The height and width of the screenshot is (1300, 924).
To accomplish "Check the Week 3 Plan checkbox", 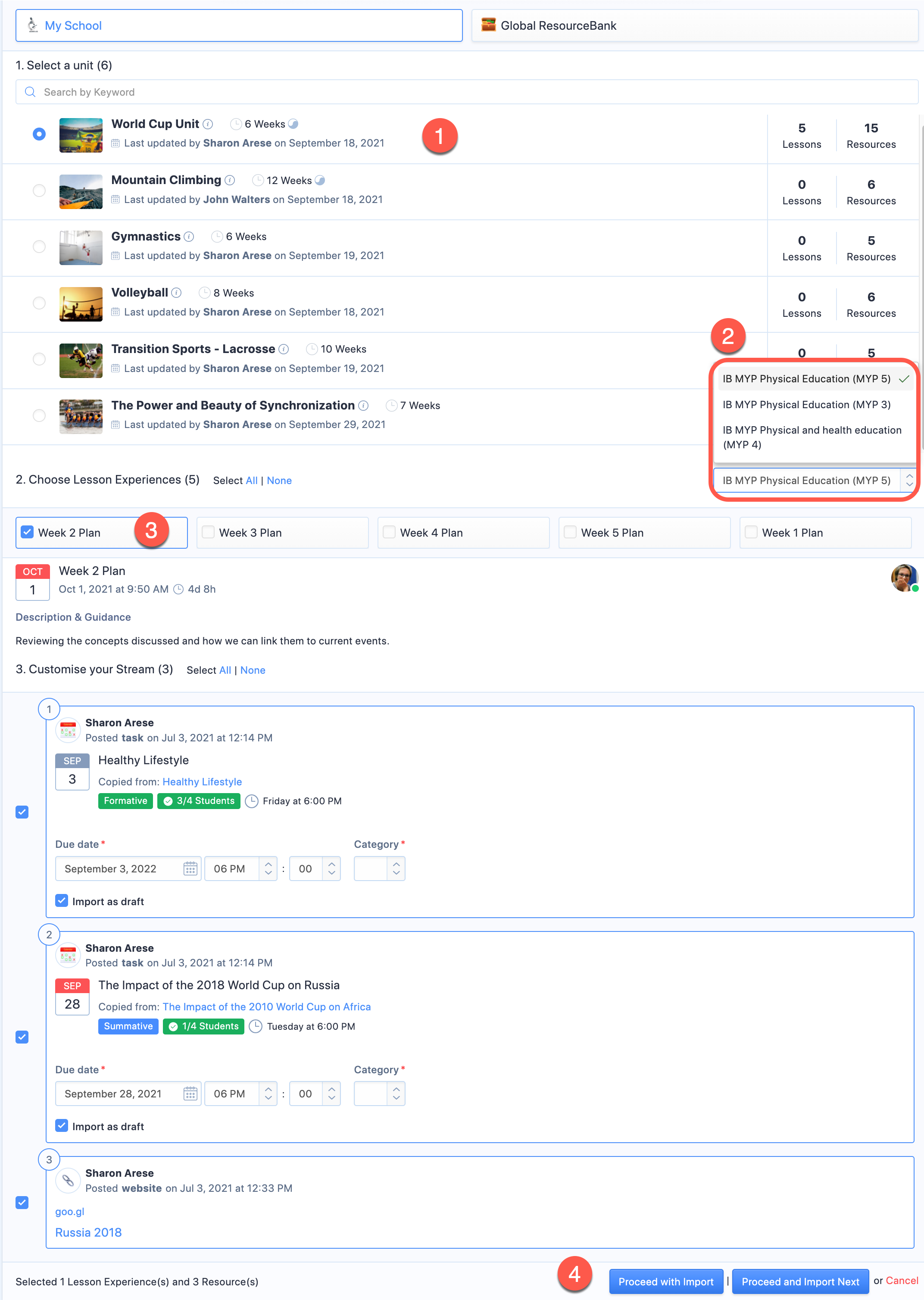I will click(208, 532).
